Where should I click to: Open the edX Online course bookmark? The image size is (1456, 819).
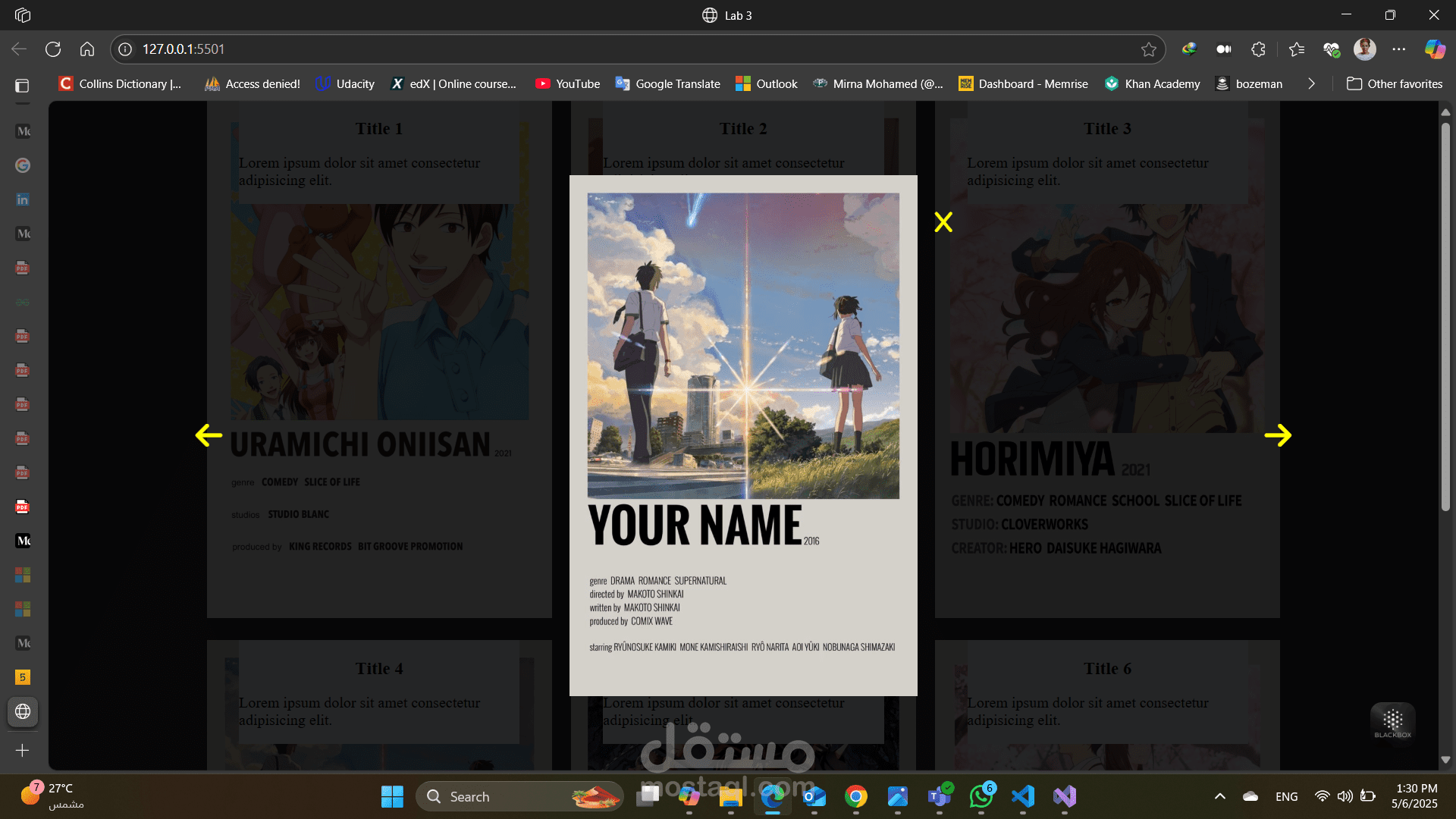tap(453, 84)
